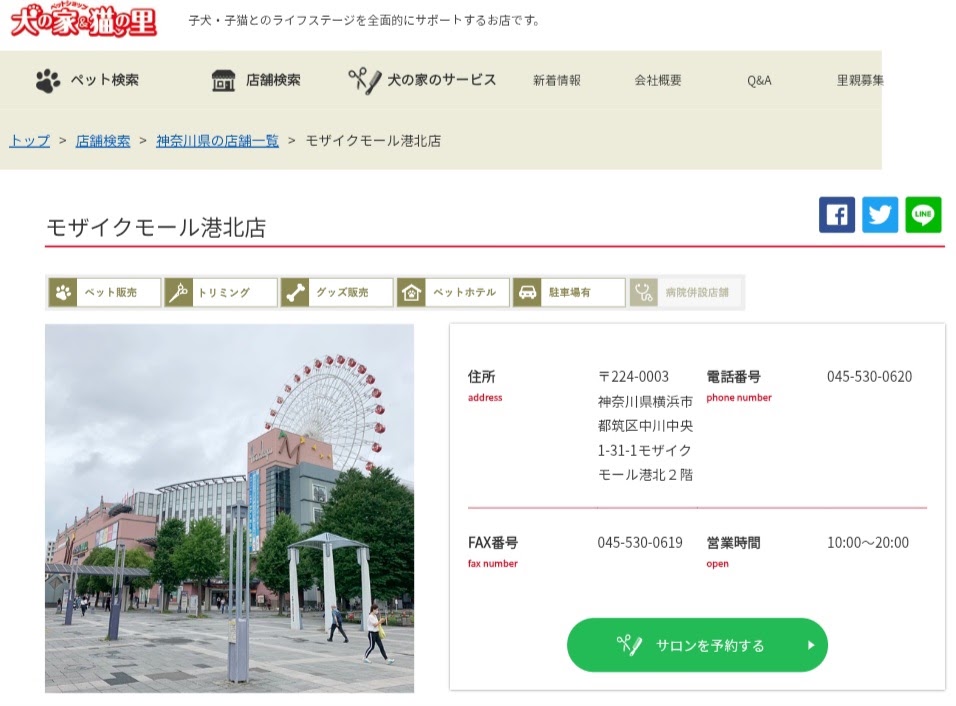
Task: Go to 新着情報 page
Action: click(557, 80)
